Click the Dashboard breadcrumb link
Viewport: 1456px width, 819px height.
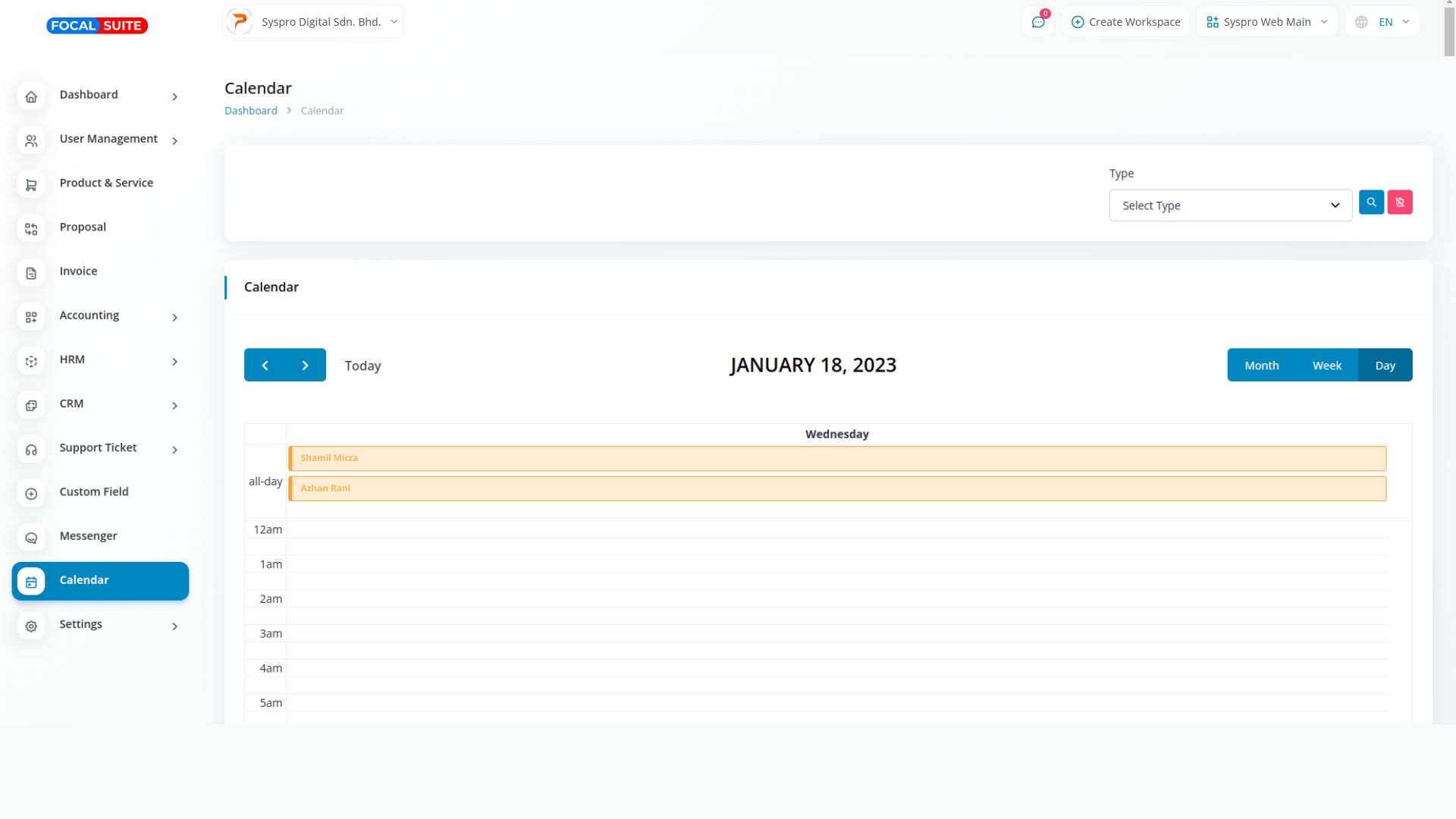point(251,111)
